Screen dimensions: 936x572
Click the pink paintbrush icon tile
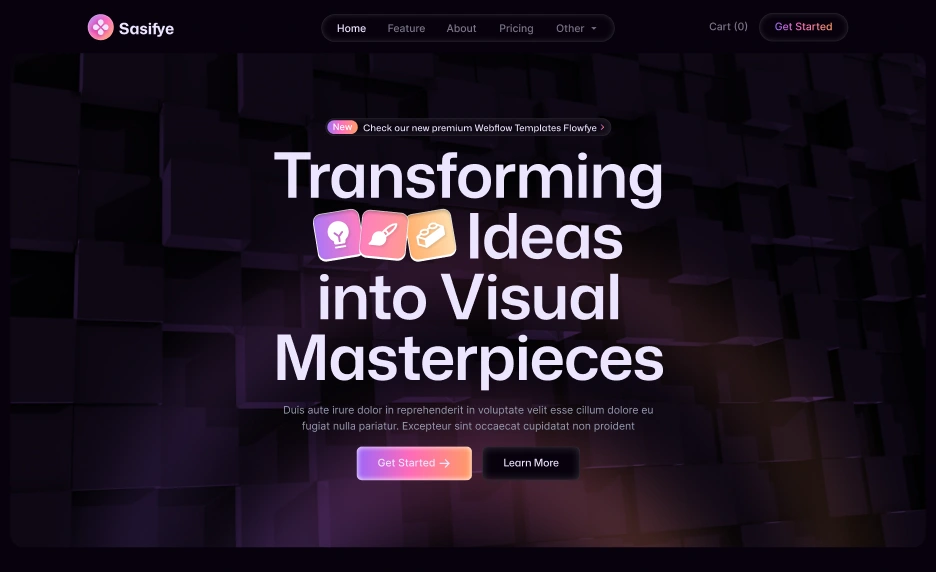coord(384,235)
